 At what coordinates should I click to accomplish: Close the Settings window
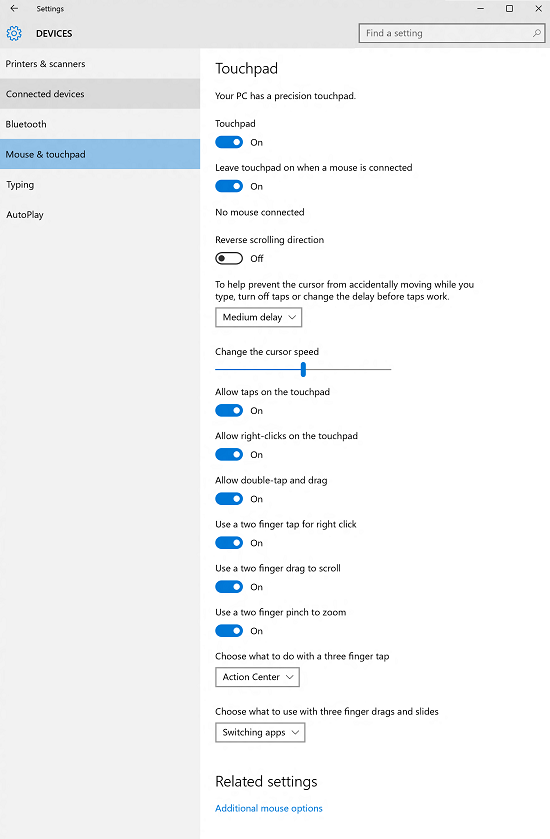click(538, 9)
